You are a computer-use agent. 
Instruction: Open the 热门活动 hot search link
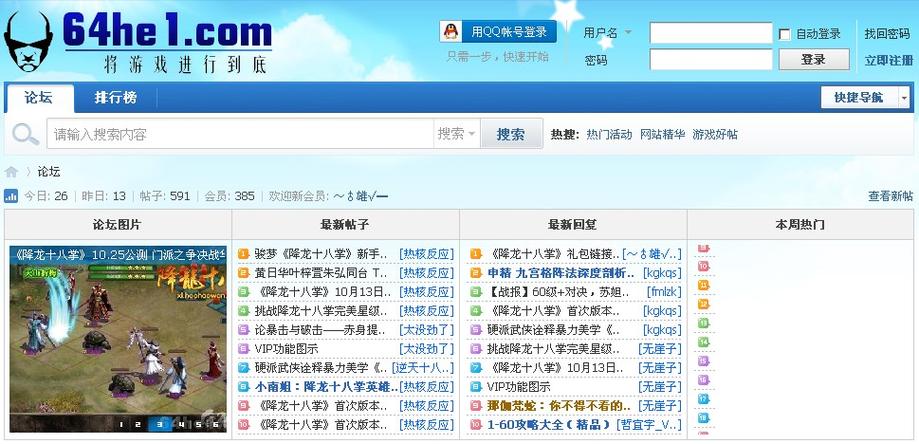pyautogui.click(x=609, y=134)
